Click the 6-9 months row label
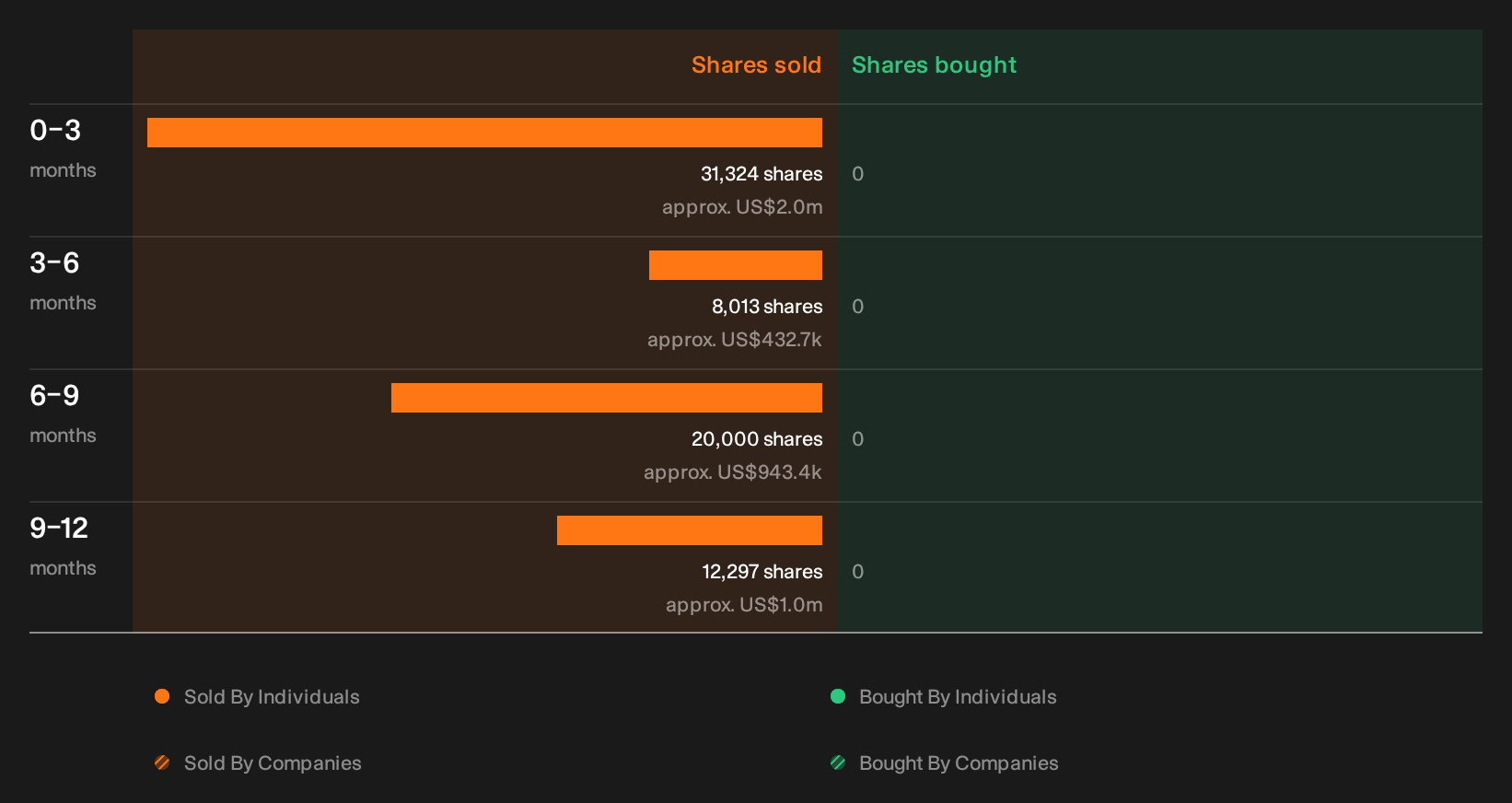Screen dimensions: 1512x803 63,413
